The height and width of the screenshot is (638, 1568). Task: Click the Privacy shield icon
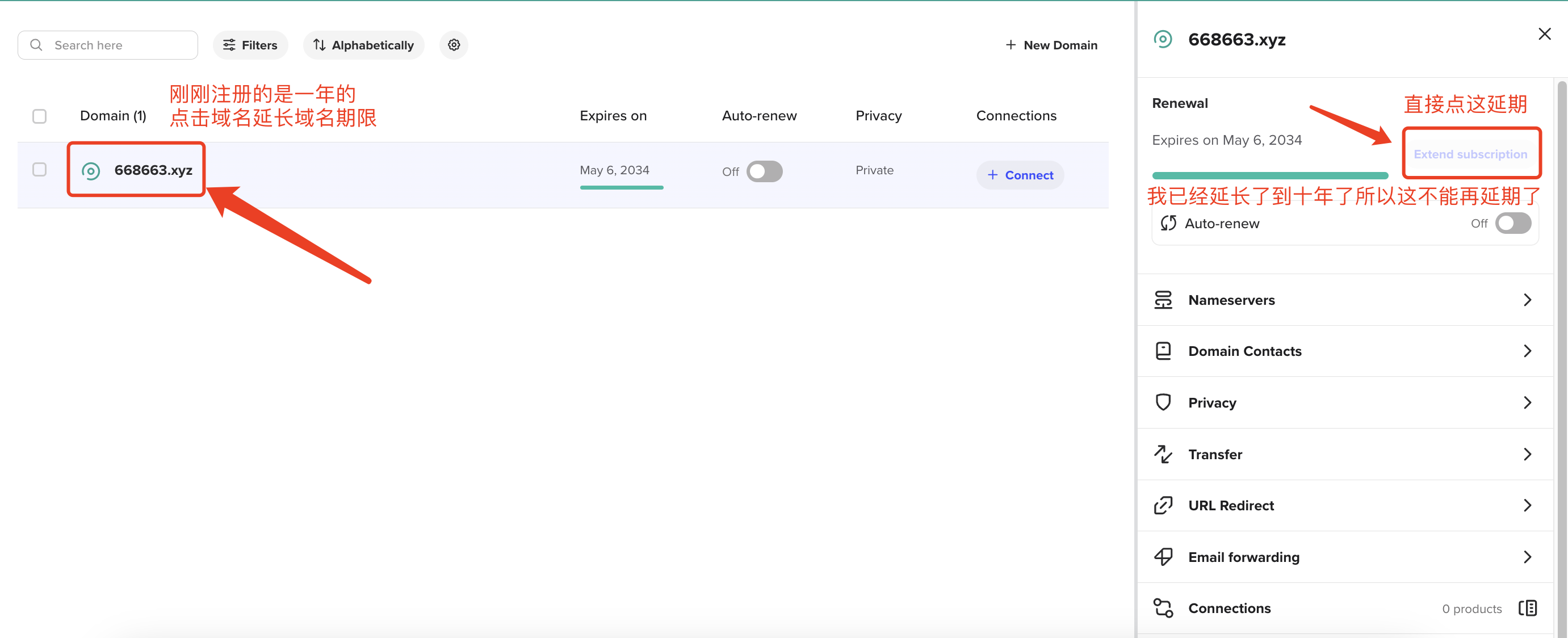coord(1163,402)
